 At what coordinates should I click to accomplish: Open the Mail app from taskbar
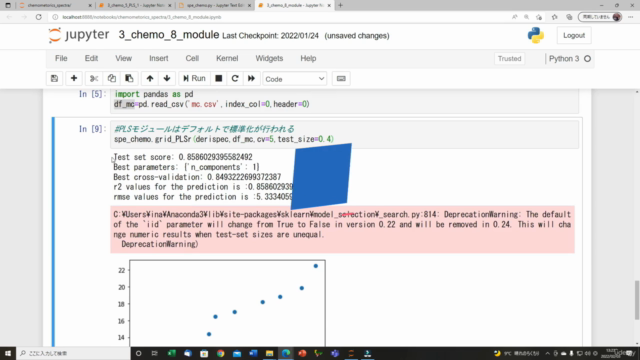pos(237,353)
